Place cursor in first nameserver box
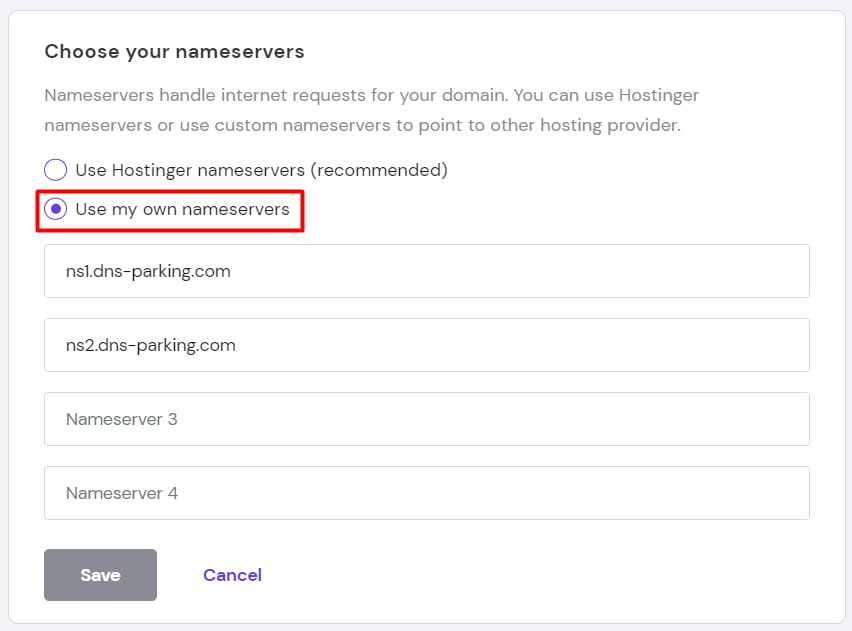Image resolution: width=852 pixels, height=631 pixels. coord(426,271)
